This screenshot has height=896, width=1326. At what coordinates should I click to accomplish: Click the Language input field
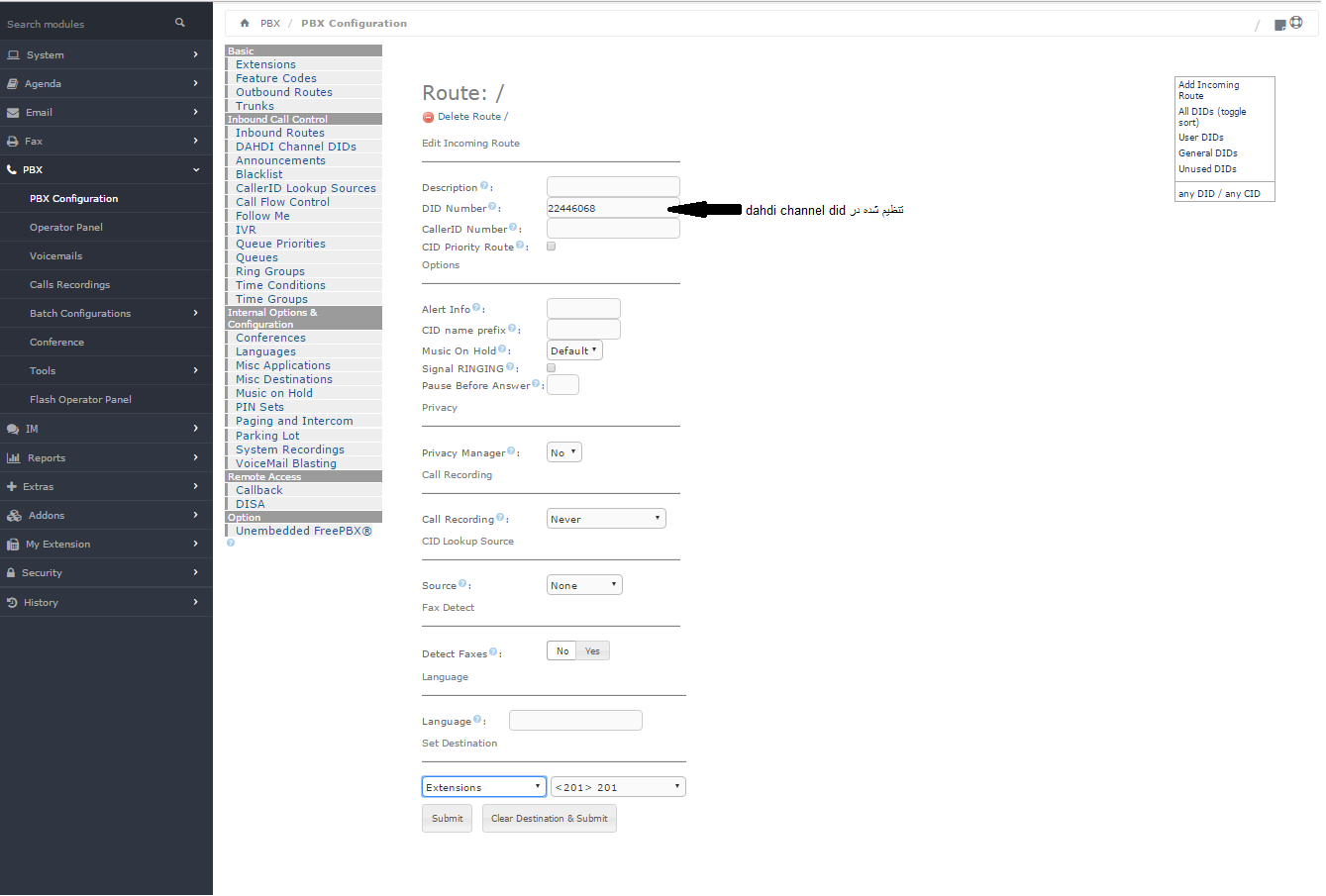point(575,721)
